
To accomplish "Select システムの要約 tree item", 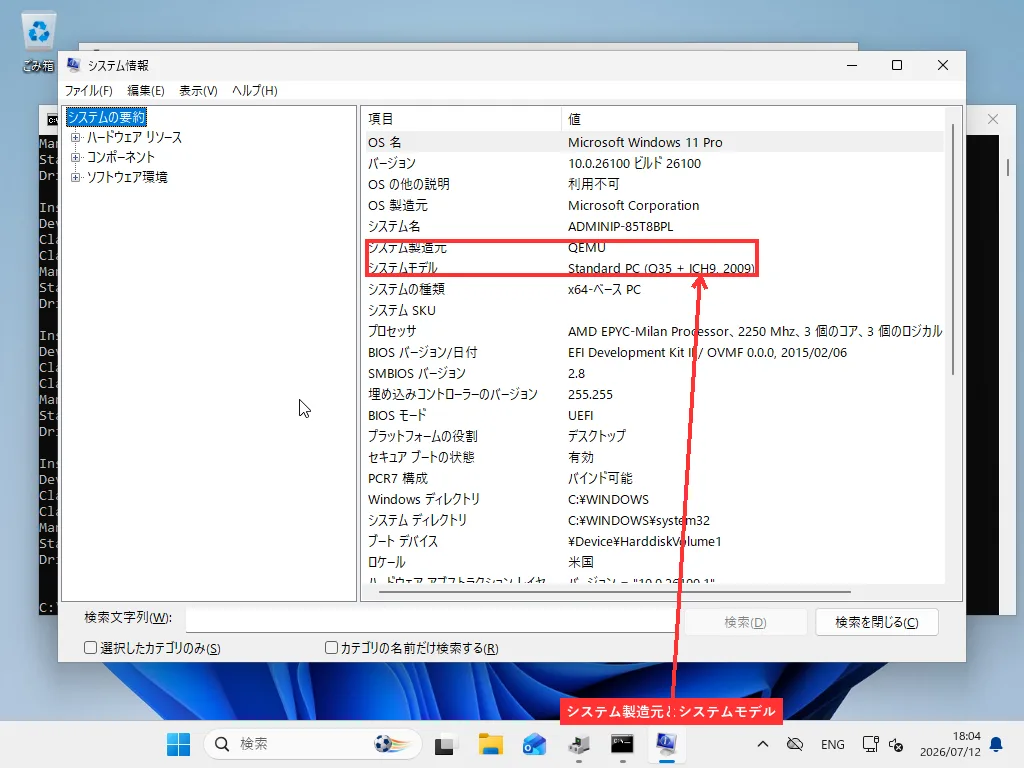I will click(106, 117).
